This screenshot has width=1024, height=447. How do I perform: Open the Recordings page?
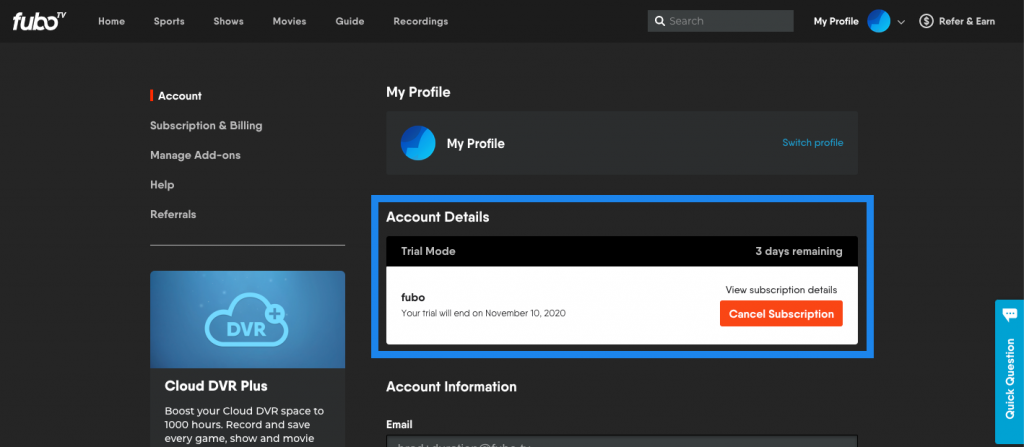[421, 21]
